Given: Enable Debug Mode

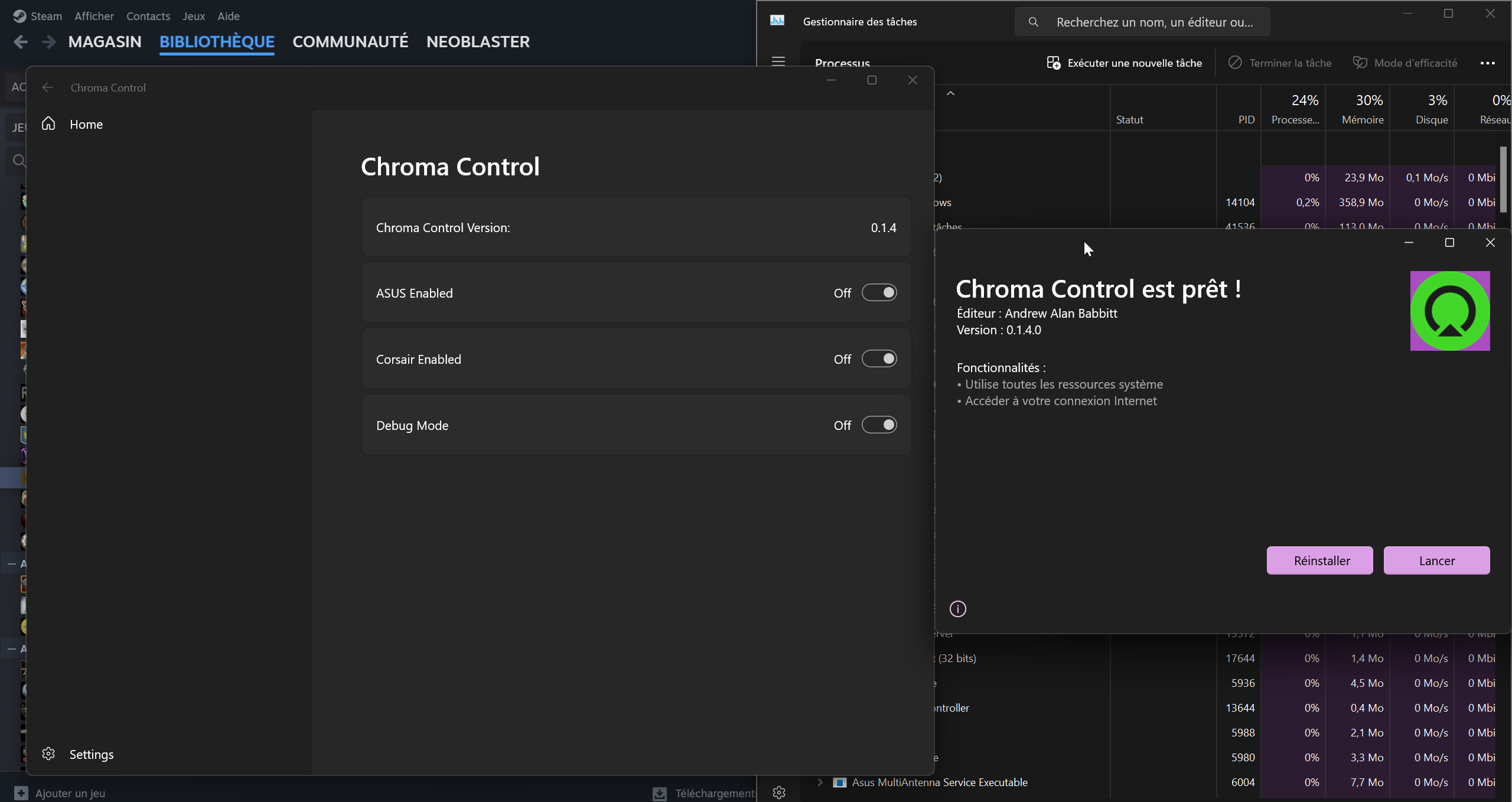Looking at the screenshot, I should [879, 425].
